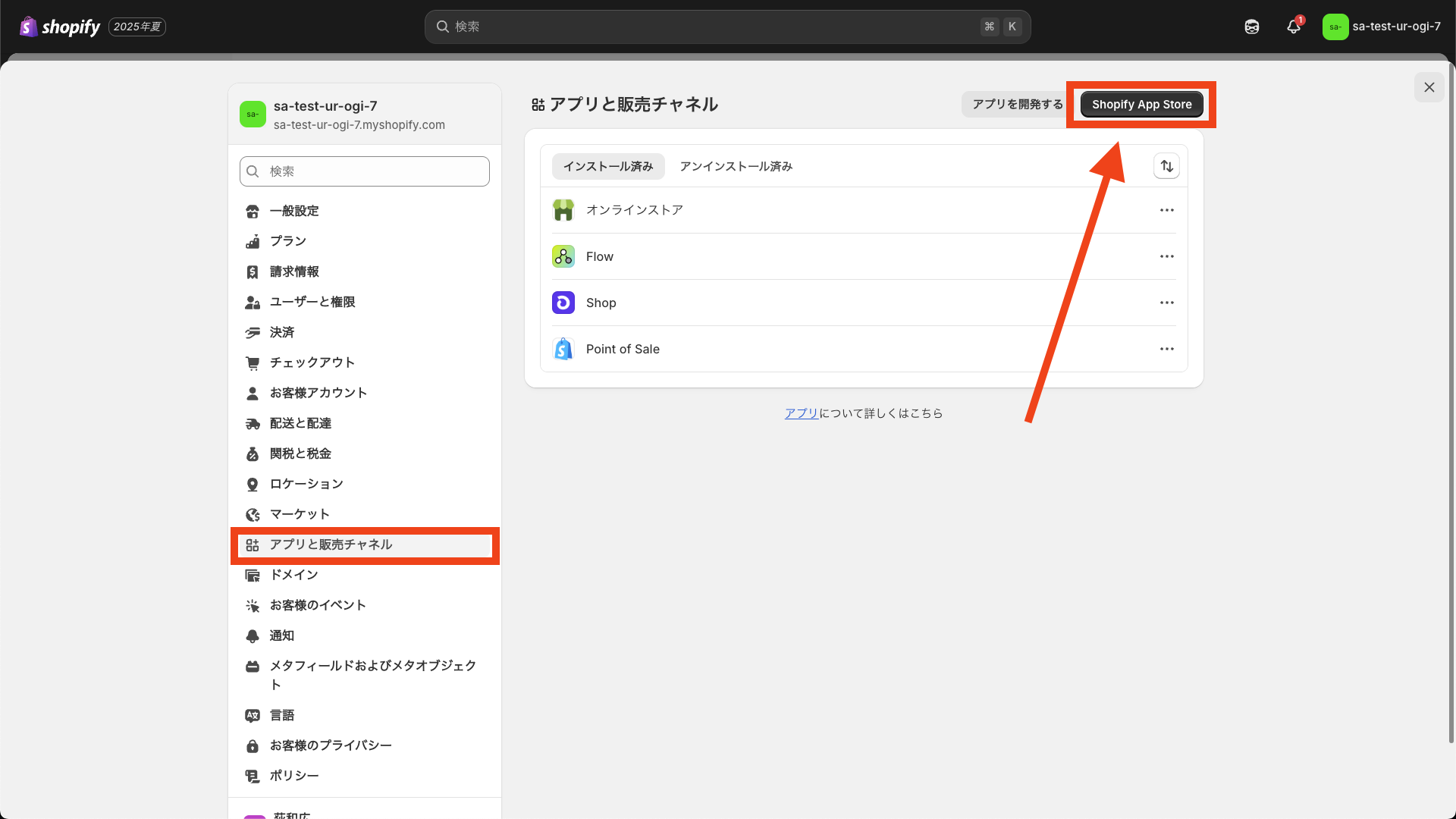Image resolution: width=1456 pixels, height=819 pixels.
Task: Open the options menu for オンラインストア
Action: click(x=1166, y=210)
